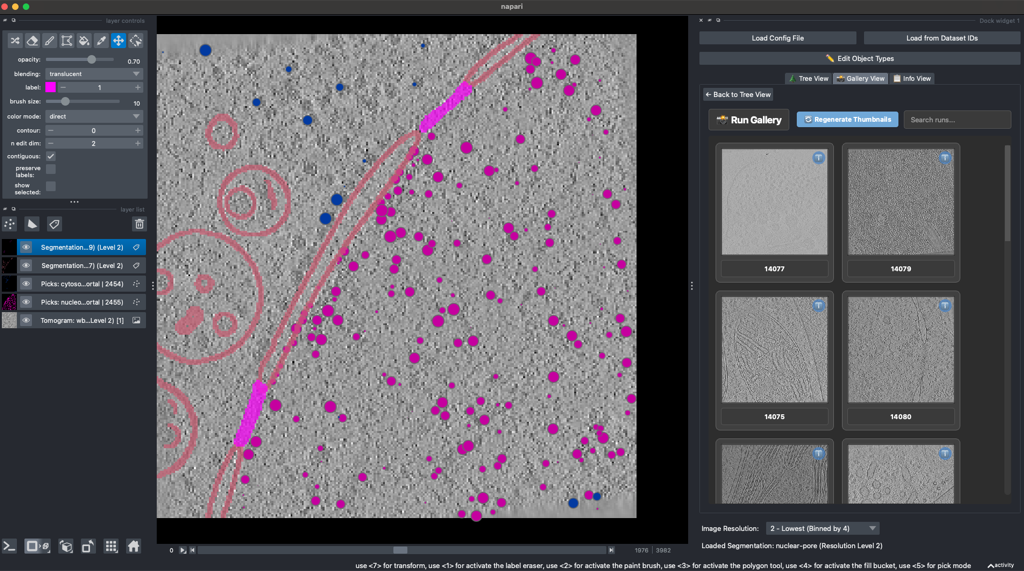
Task: Select the fill bucket tool
Action: 84,41
